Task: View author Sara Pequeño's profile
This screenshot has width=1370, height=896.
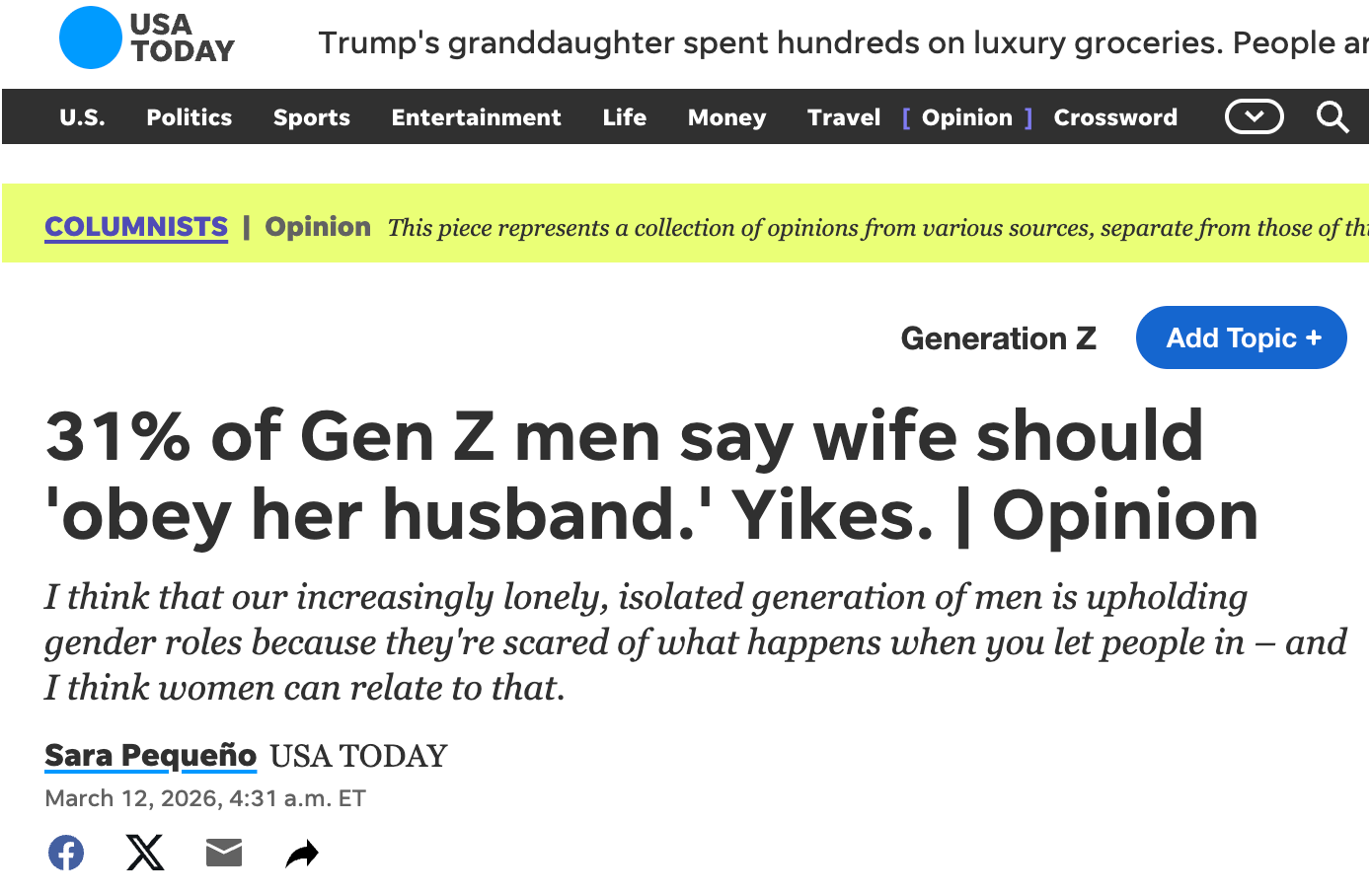Action: coord(151,755)
